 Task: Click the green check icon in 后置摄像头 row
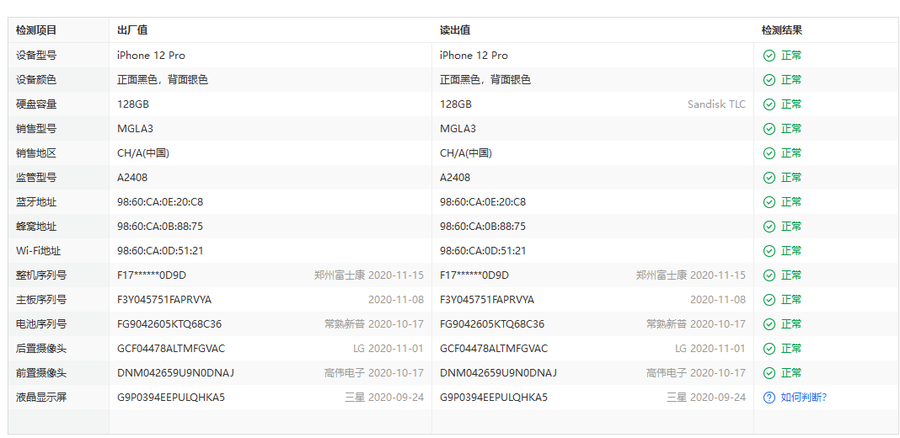click(x=769, y=348)
